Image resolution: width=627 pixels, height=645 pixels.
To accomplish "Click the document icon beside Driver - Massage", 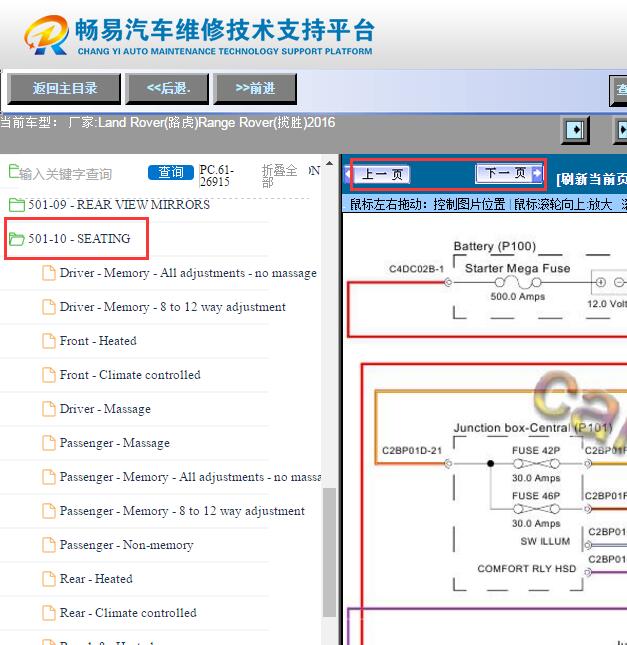I will pyautogui.click(x=49, y=409).
